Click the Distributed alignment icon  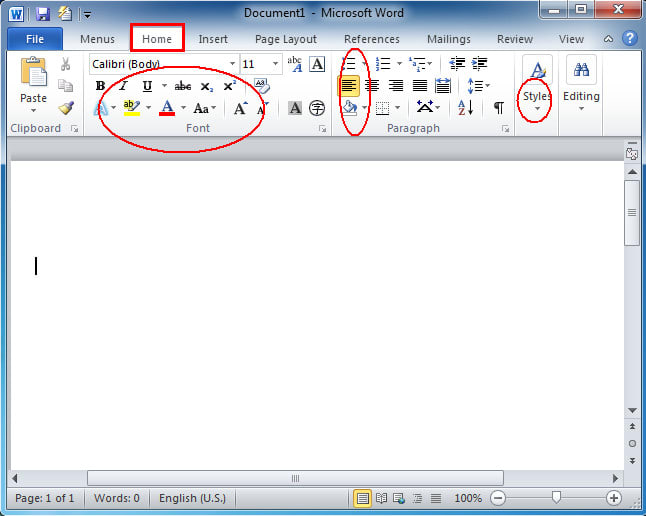click(x=443, y=86)
